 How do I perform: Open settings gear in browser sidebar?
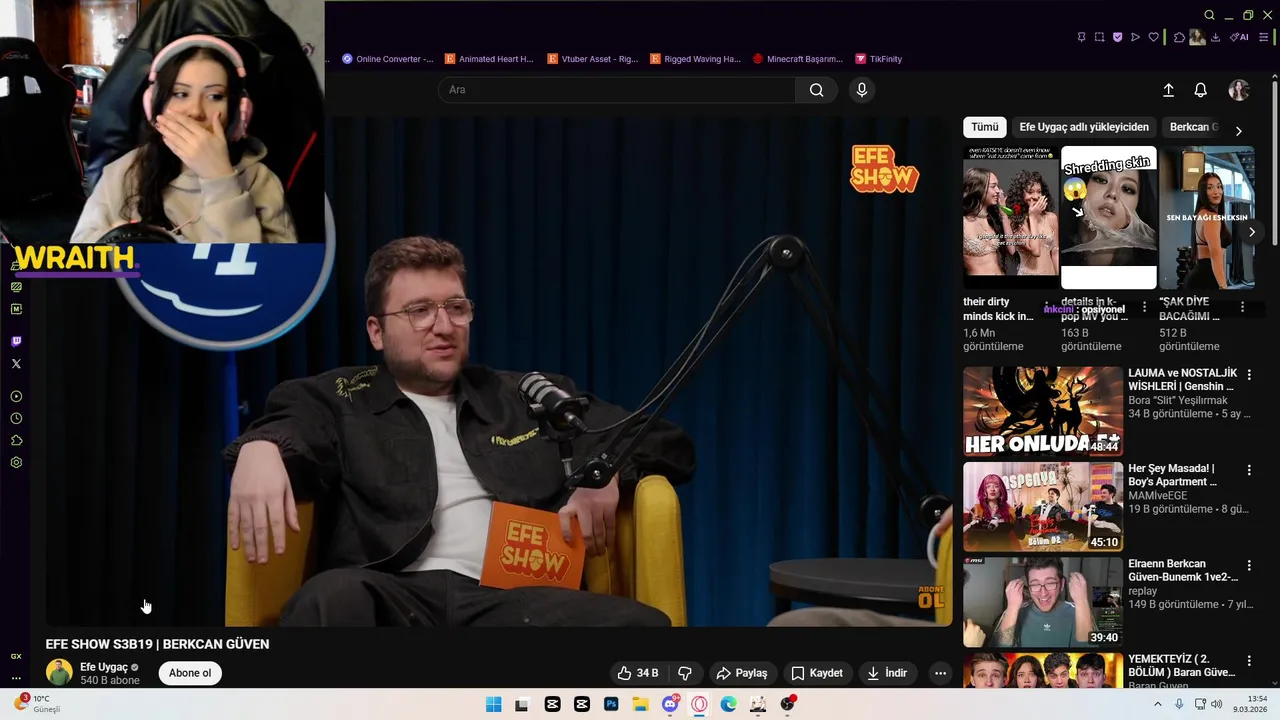pos(16,463)
